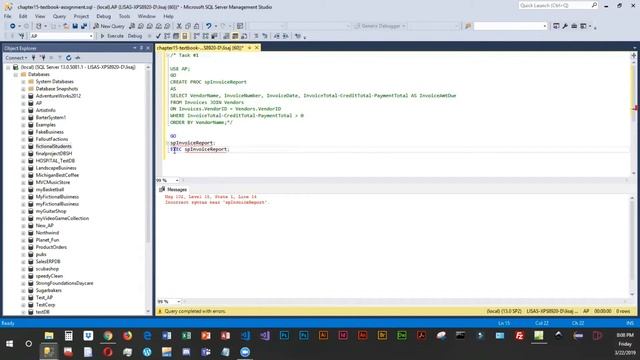Click the Find in Files icon
640x360 pixels.
(468, 26)
